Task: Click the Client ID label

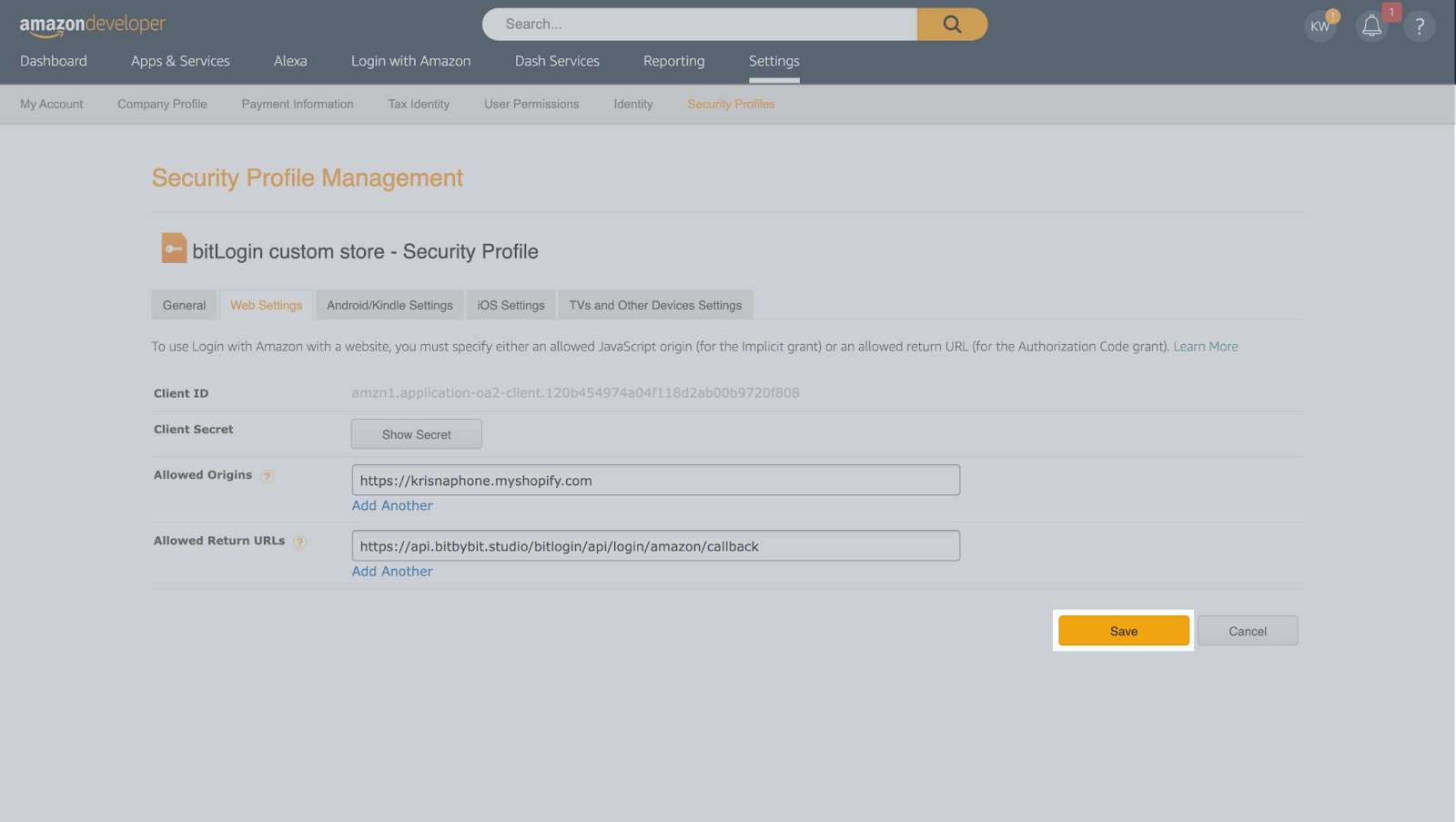Action: (181, 393)
